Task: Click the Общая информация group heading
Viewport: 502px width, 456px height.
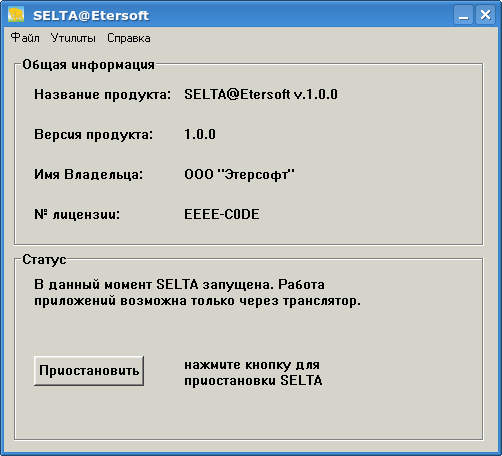Action: pyautogui.click(x=88, y=65)
